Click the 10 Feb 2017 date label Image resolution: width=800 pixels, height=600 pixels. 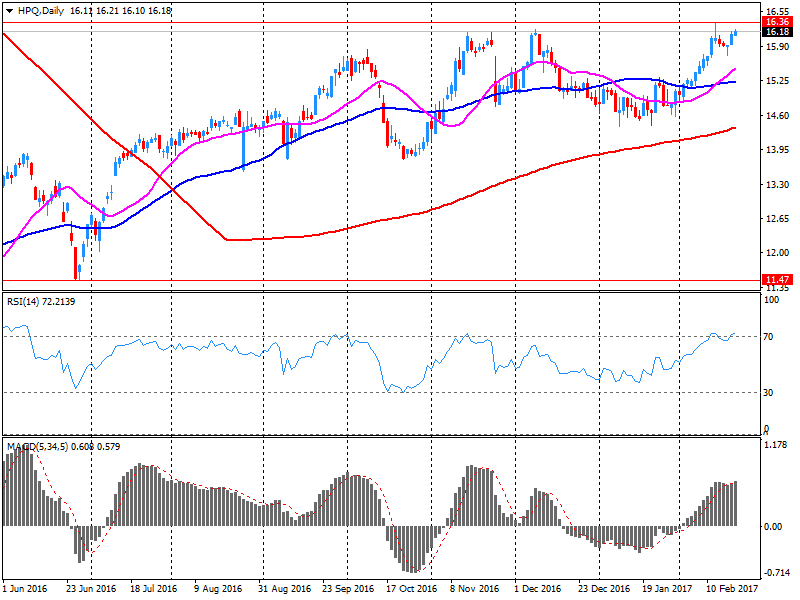point(732,588)
